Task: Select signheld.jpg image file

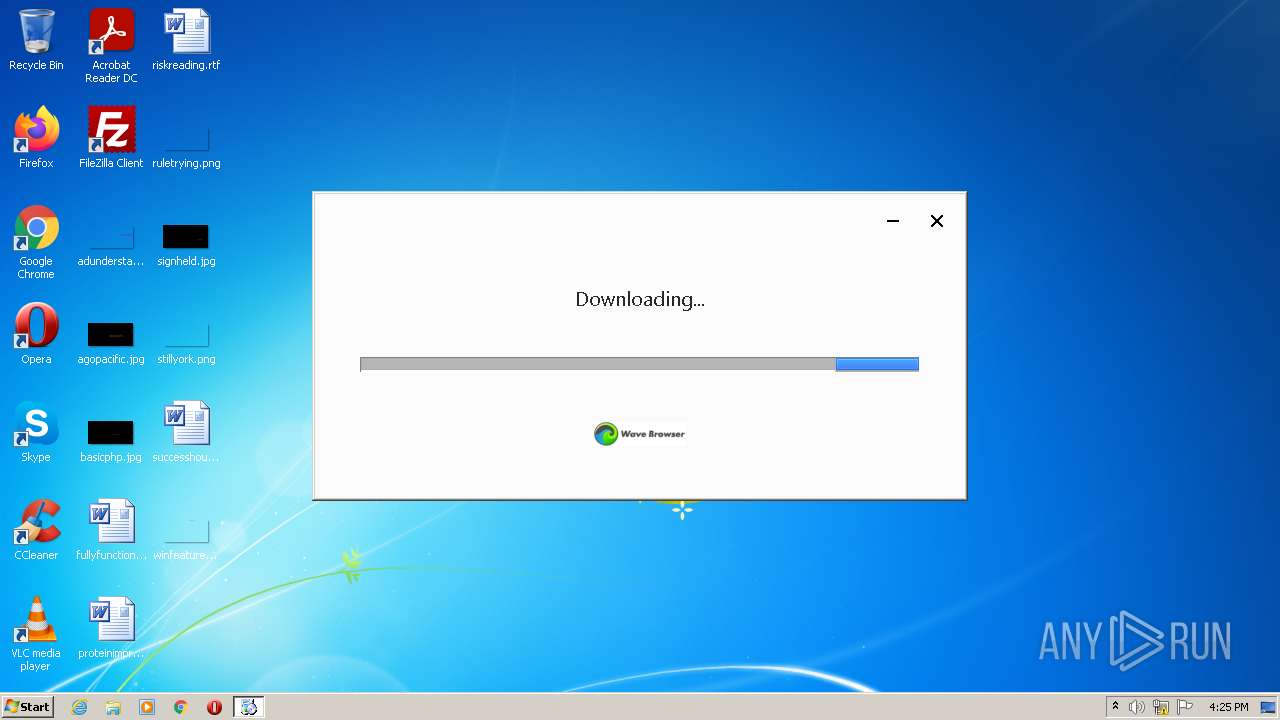Action: [186, 245]
